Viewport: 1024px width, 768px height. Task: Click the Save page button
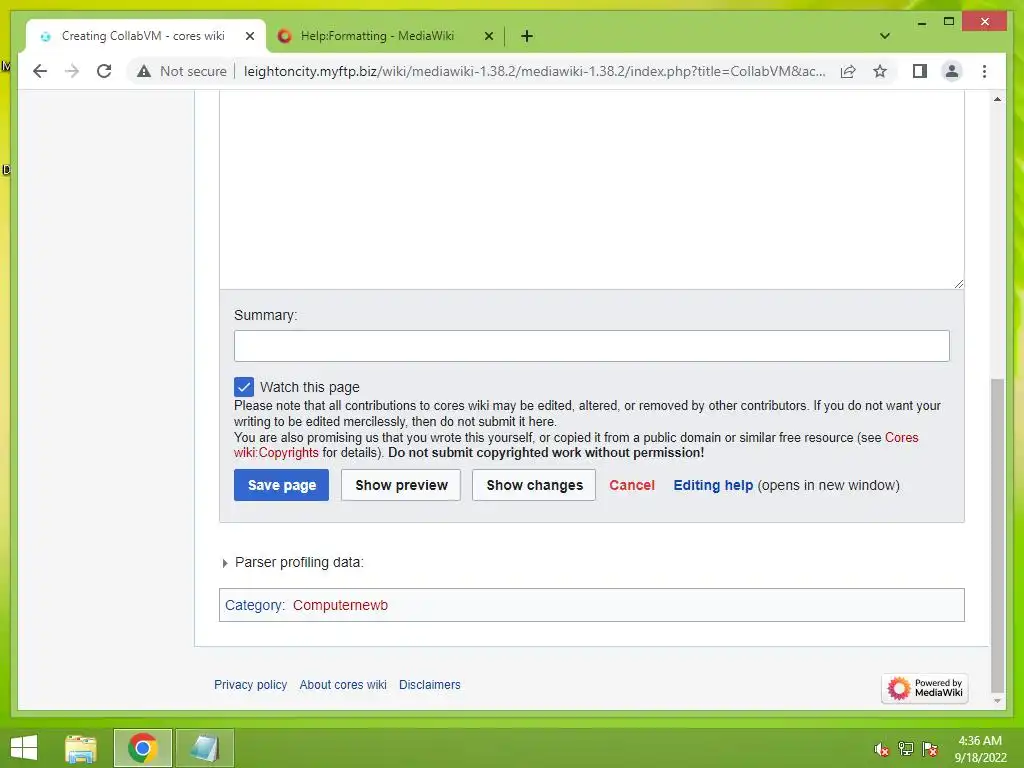281,485
